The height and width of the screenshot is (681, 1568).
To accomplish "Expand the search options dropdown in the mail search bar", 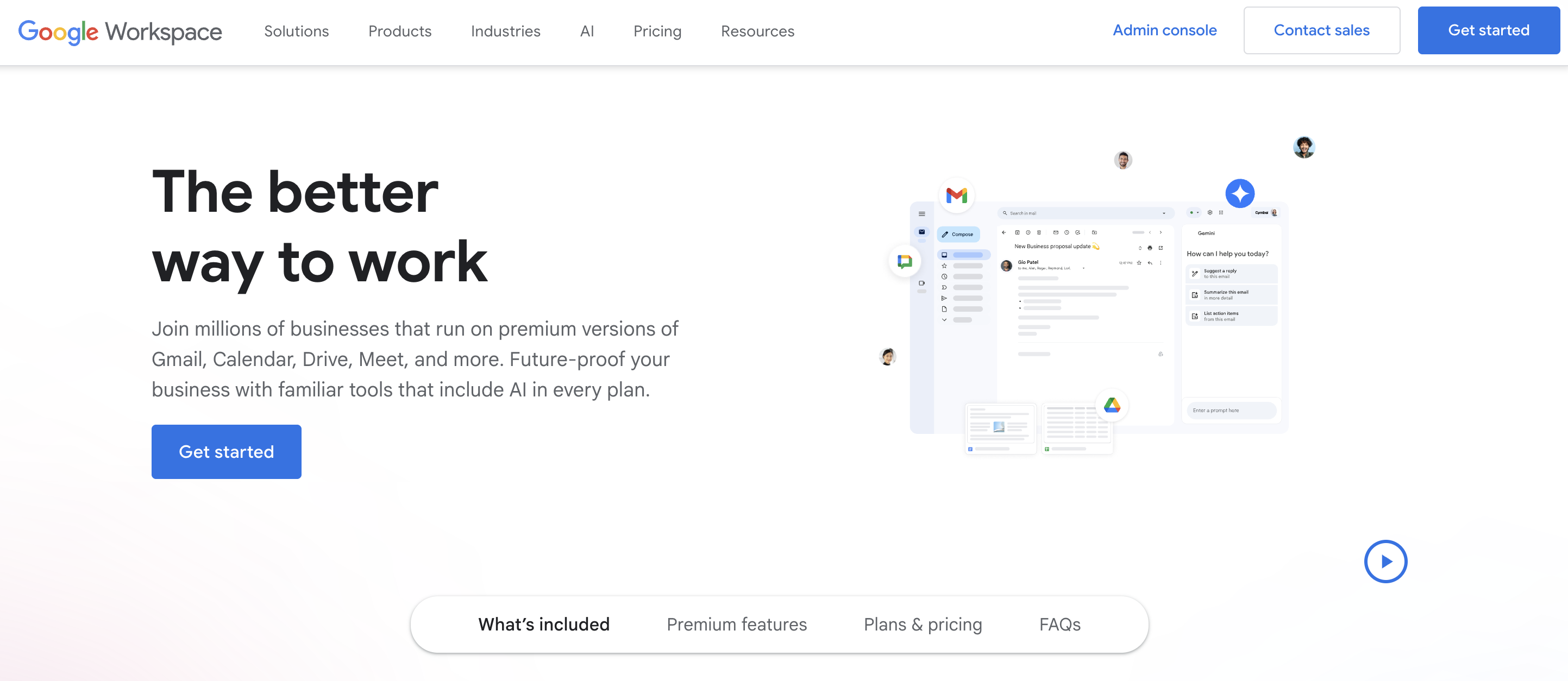I will coord(1164,213).
